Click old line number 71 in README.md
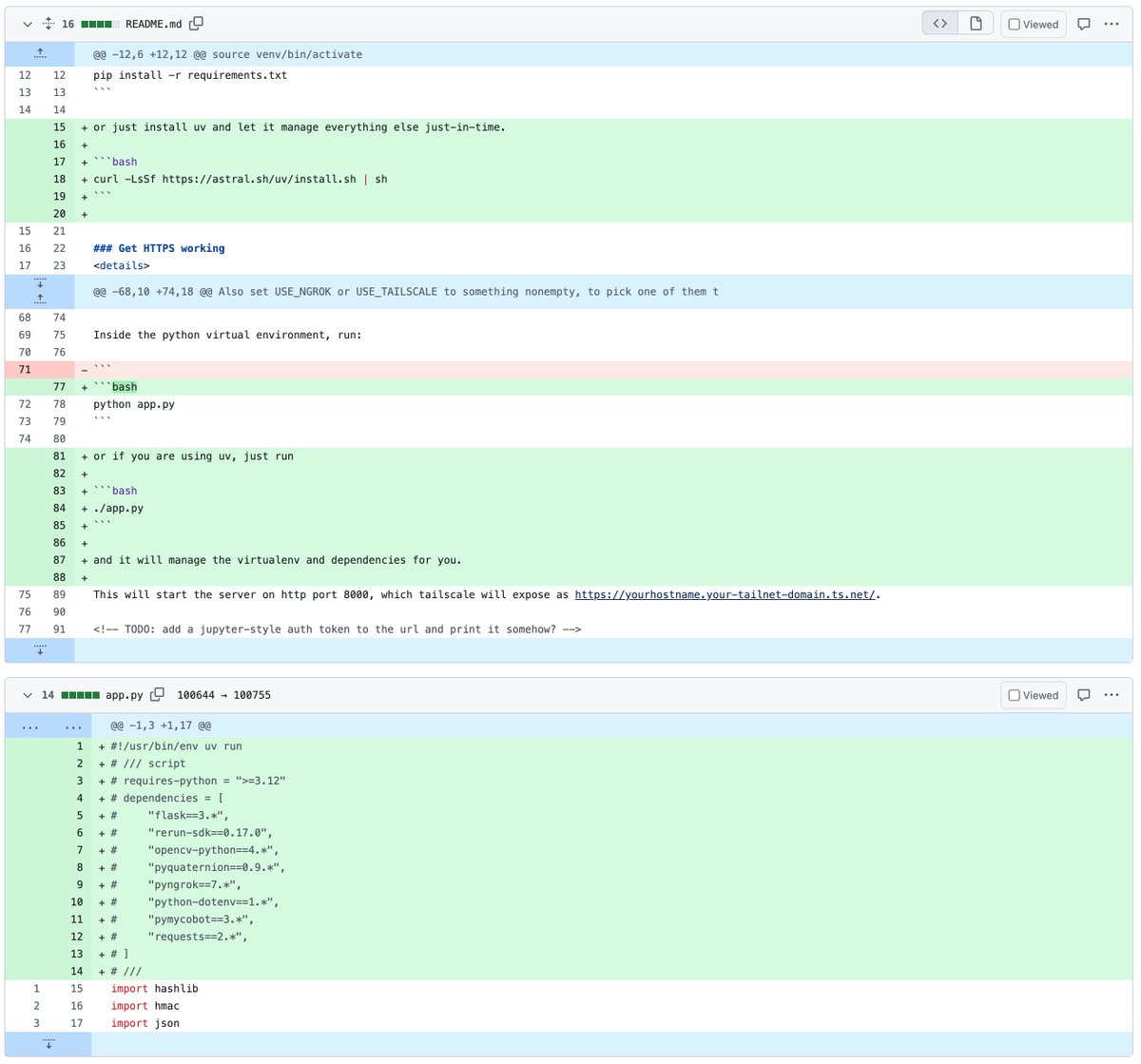The width and height of the screenshot is (1141, 1064). point(24,370)
